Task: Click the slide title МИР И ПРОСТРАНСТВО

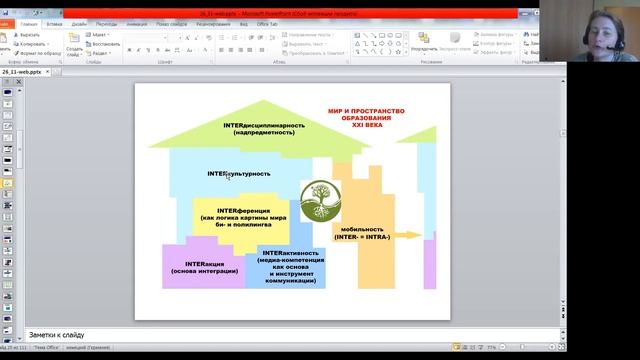Action: point(367,118)
